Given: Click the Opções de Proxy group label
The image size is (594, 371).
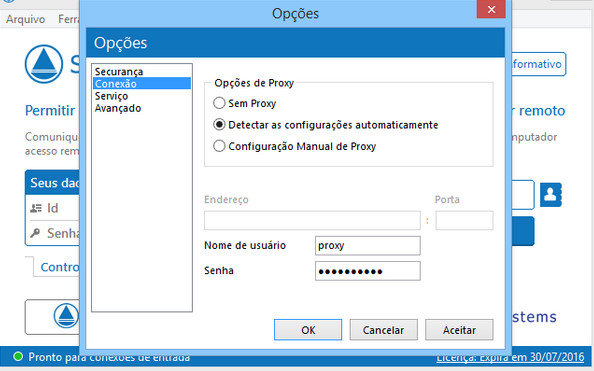Looking at the screenshot, I should pos(254,83).
